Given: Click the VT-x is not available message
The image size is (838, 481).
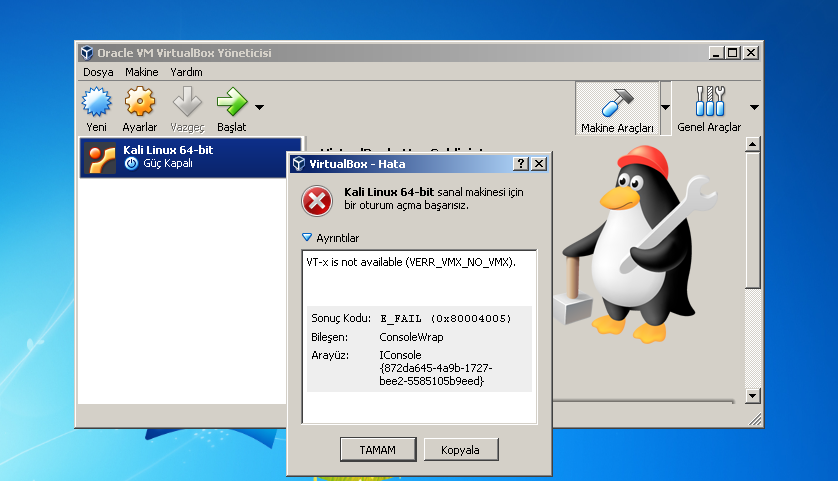Looking at the screenshot, I should (411, 262).
